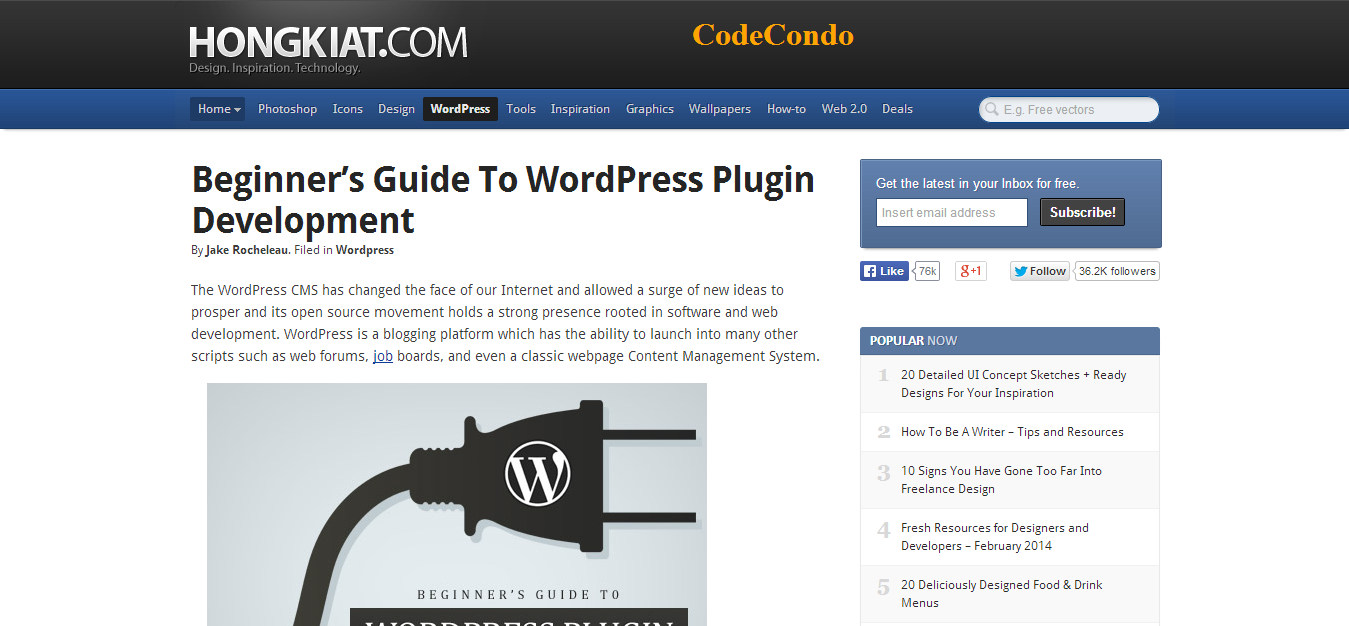Click the Hongkiat.com site logo

328,48
